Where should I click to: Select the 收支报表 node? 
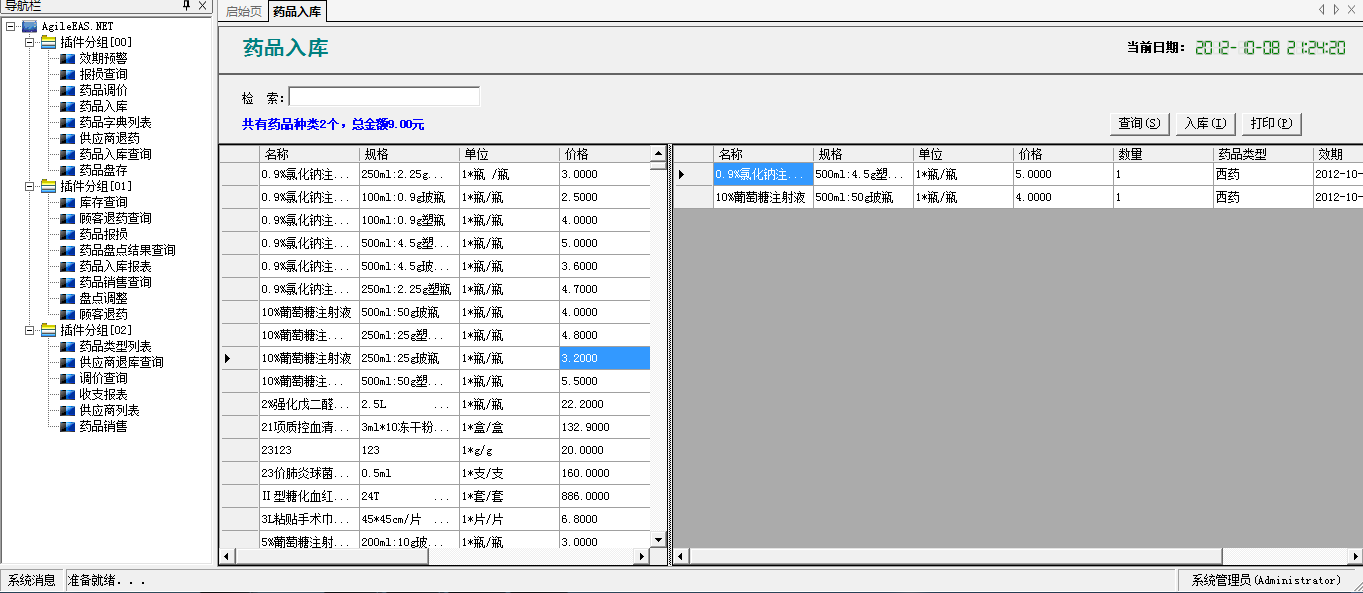[103, 394]
